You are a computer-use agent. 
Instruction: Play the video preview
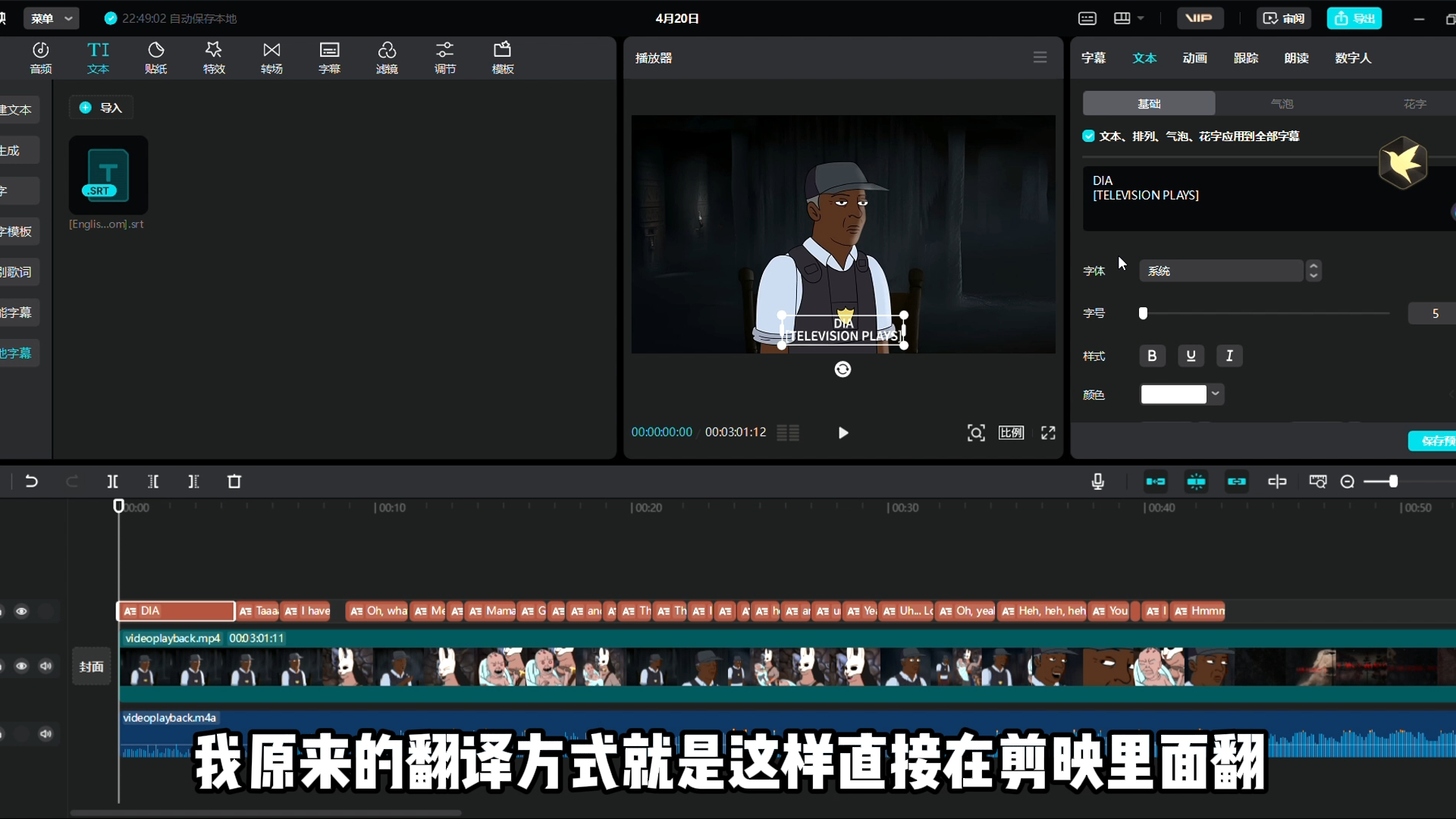[843, 432]
